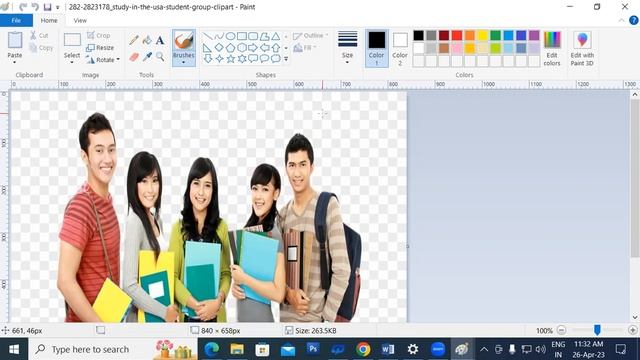Choose the Right arrow shape
640x360 pixels.
coord(253,48)
